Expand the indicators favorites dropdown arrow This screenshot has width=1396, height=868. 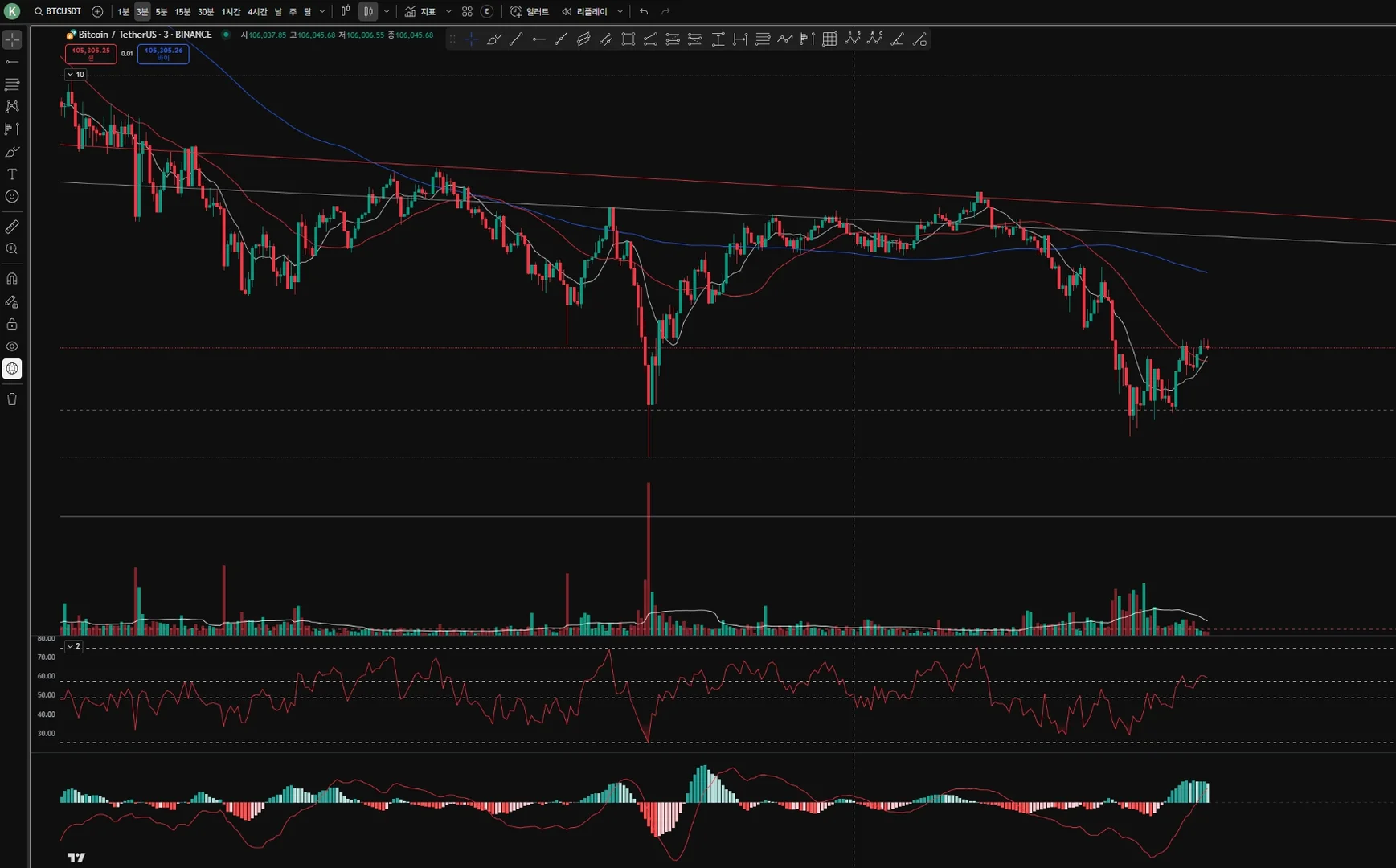(x=448, y=11)
